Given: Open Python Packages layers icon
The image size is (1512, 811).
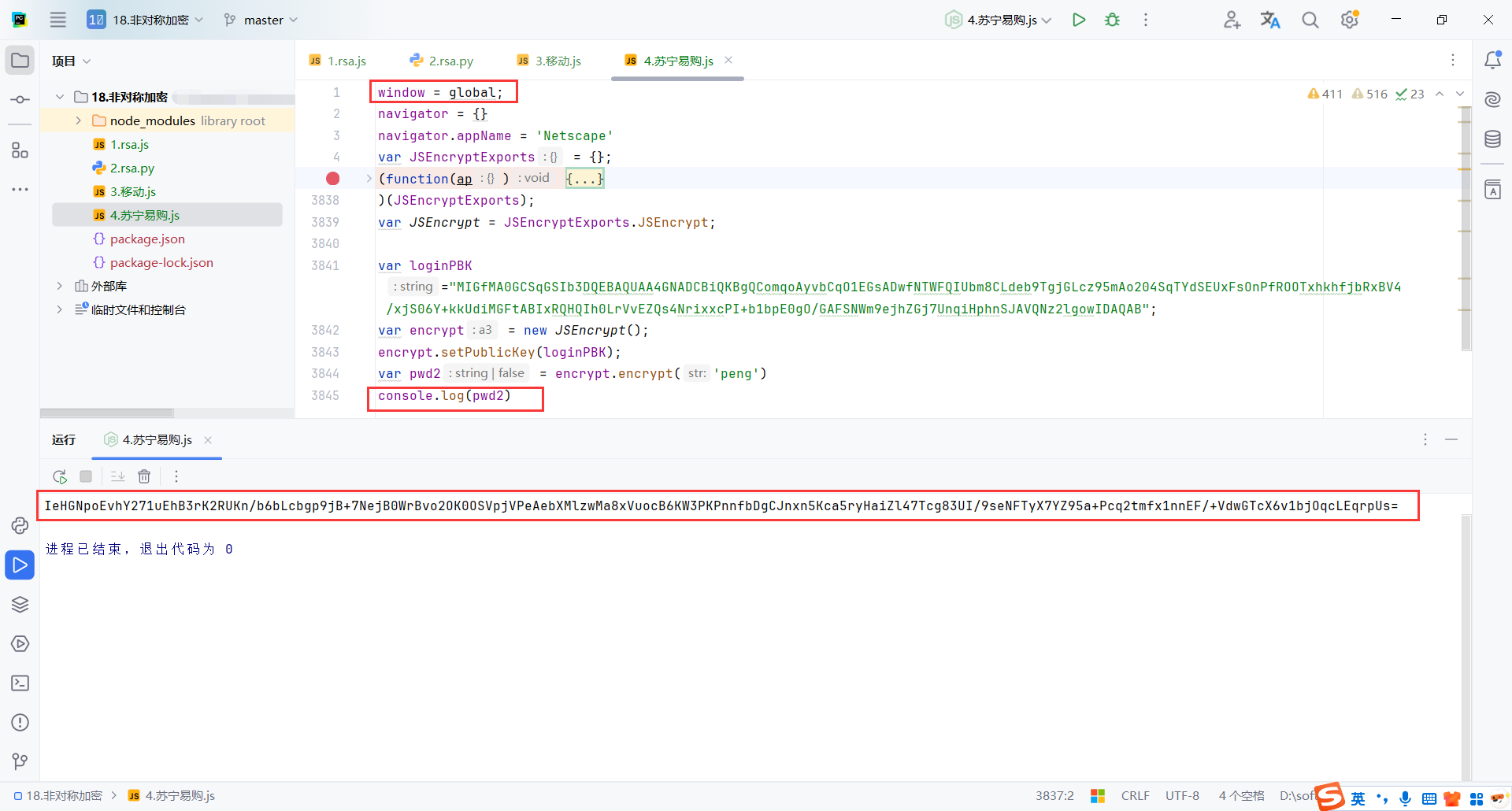Looking at the screenshot, I should pyautogui.click(x=20, y=604).
